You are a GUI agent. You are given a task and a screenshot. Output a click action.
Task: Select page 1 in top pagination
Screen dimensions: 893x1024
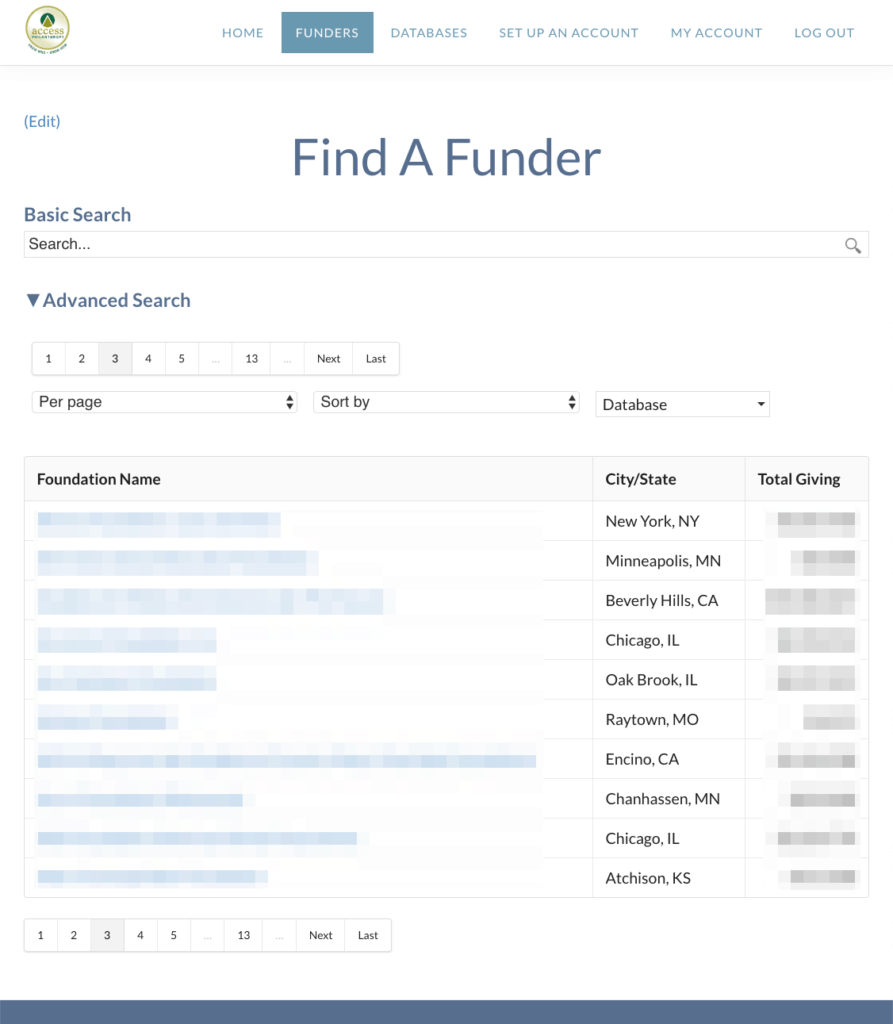click(48, 358)
